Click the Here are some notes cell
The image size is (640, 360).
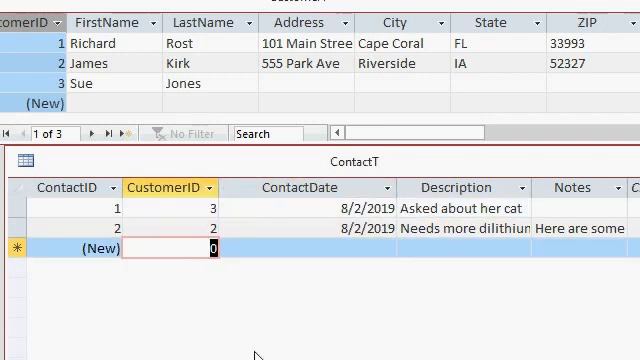coord(579,228)
